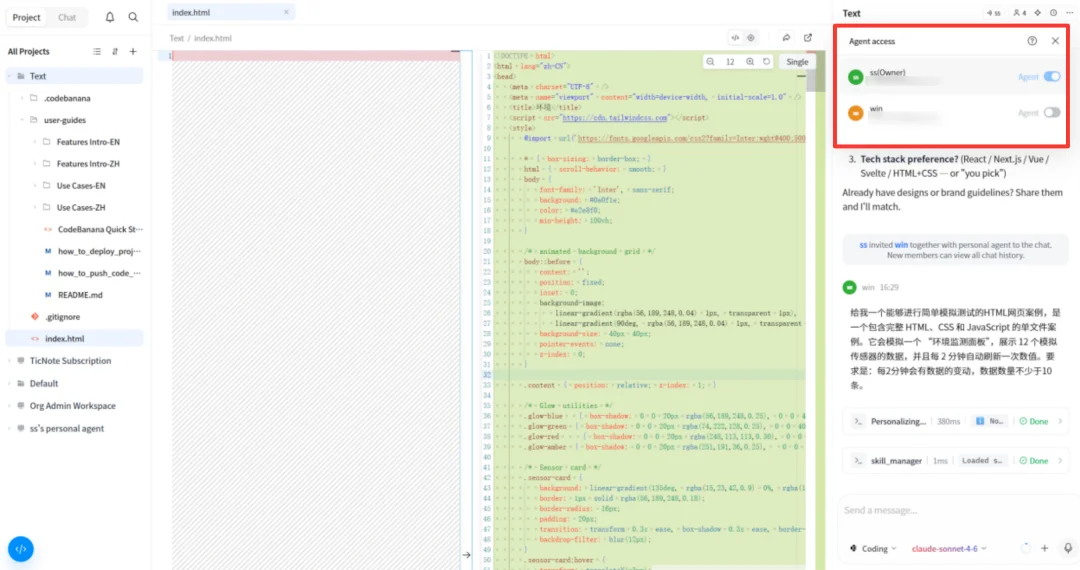Turn off the Agent toggle for ss(Owner)
The height and width of the screenshot is (570, 1080).
(1052, 76)
